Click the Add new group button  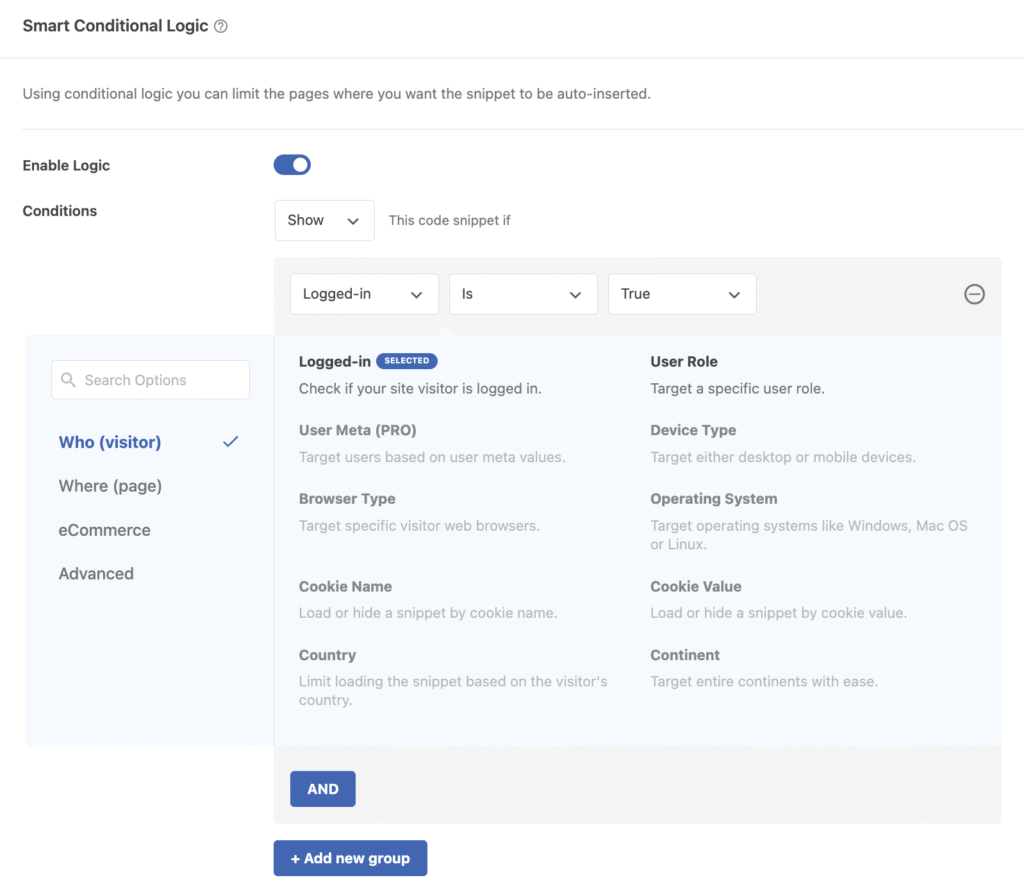pyautogui.click(x=350, y=858)
